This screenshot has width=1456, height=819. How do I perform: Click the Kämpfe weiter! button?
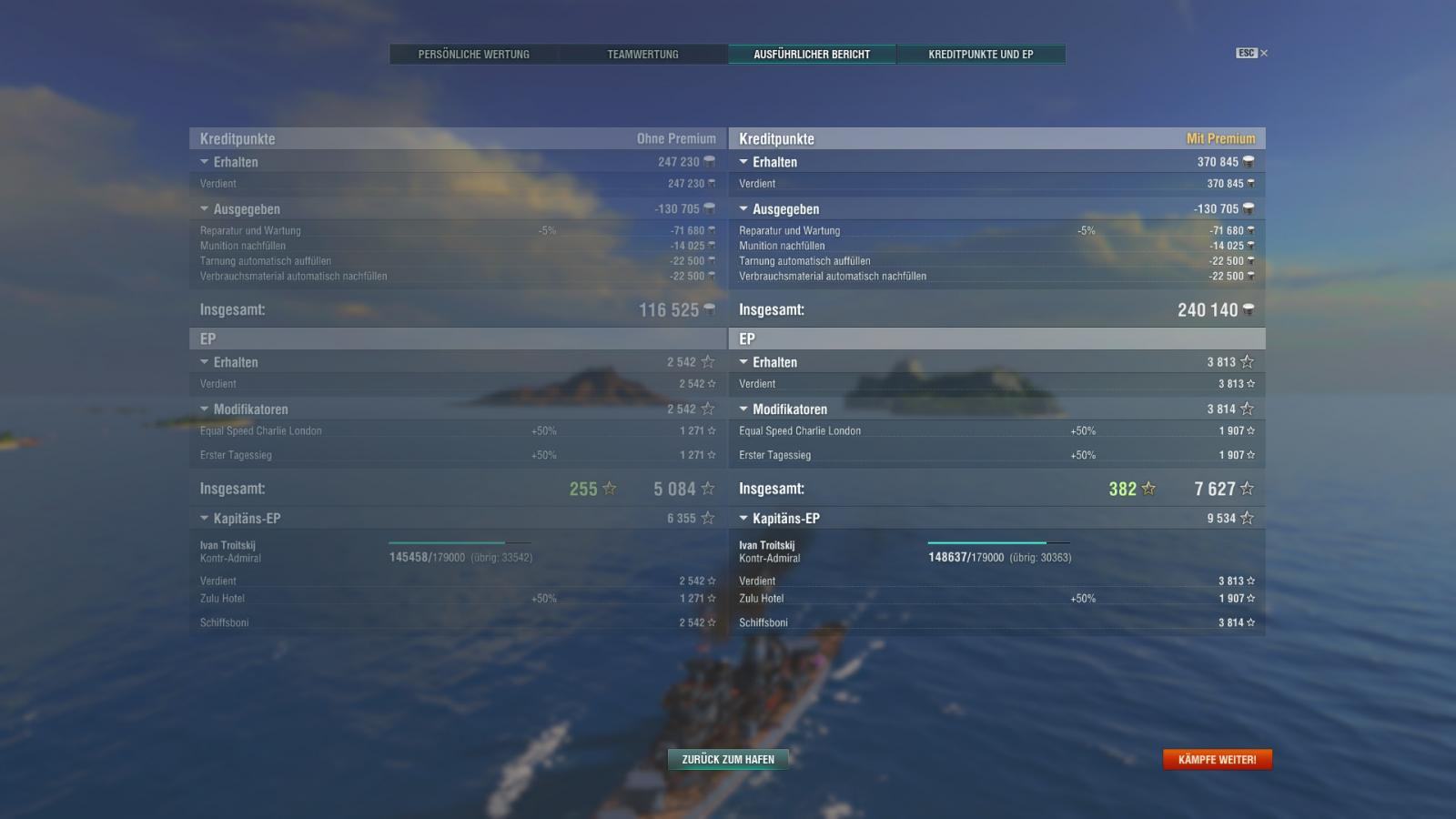(1217, 759)
